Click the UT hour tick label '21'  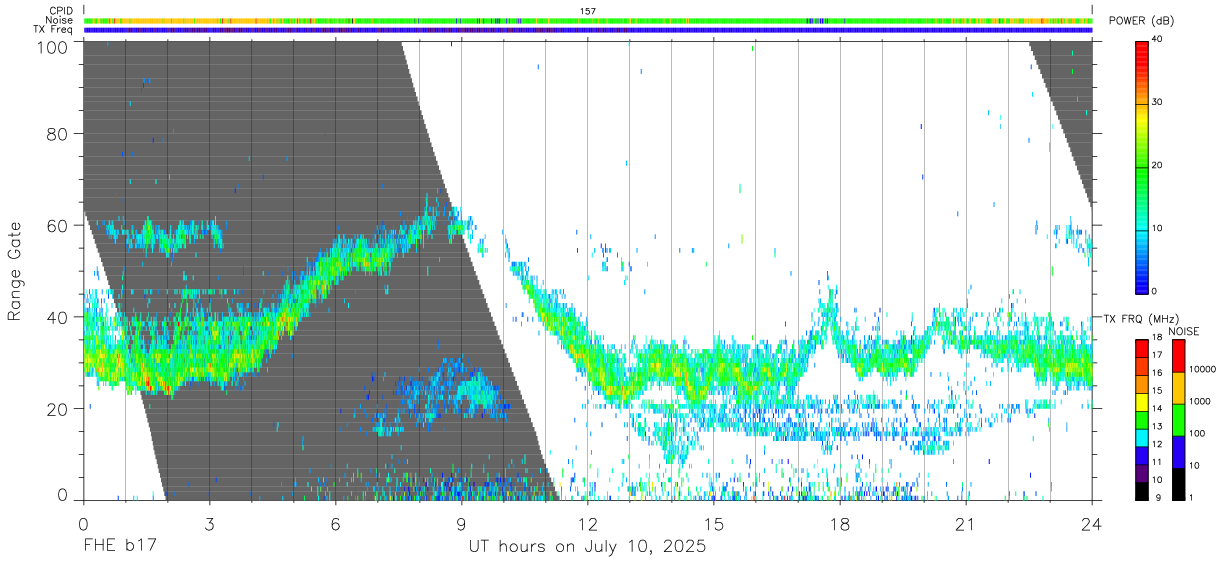tap(966, 523)
